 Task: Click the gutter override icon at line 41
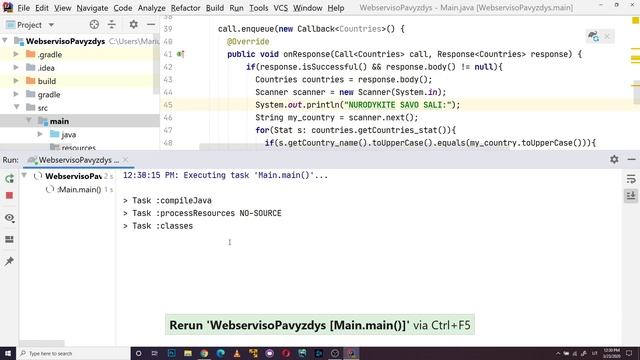tap(180, 54)
